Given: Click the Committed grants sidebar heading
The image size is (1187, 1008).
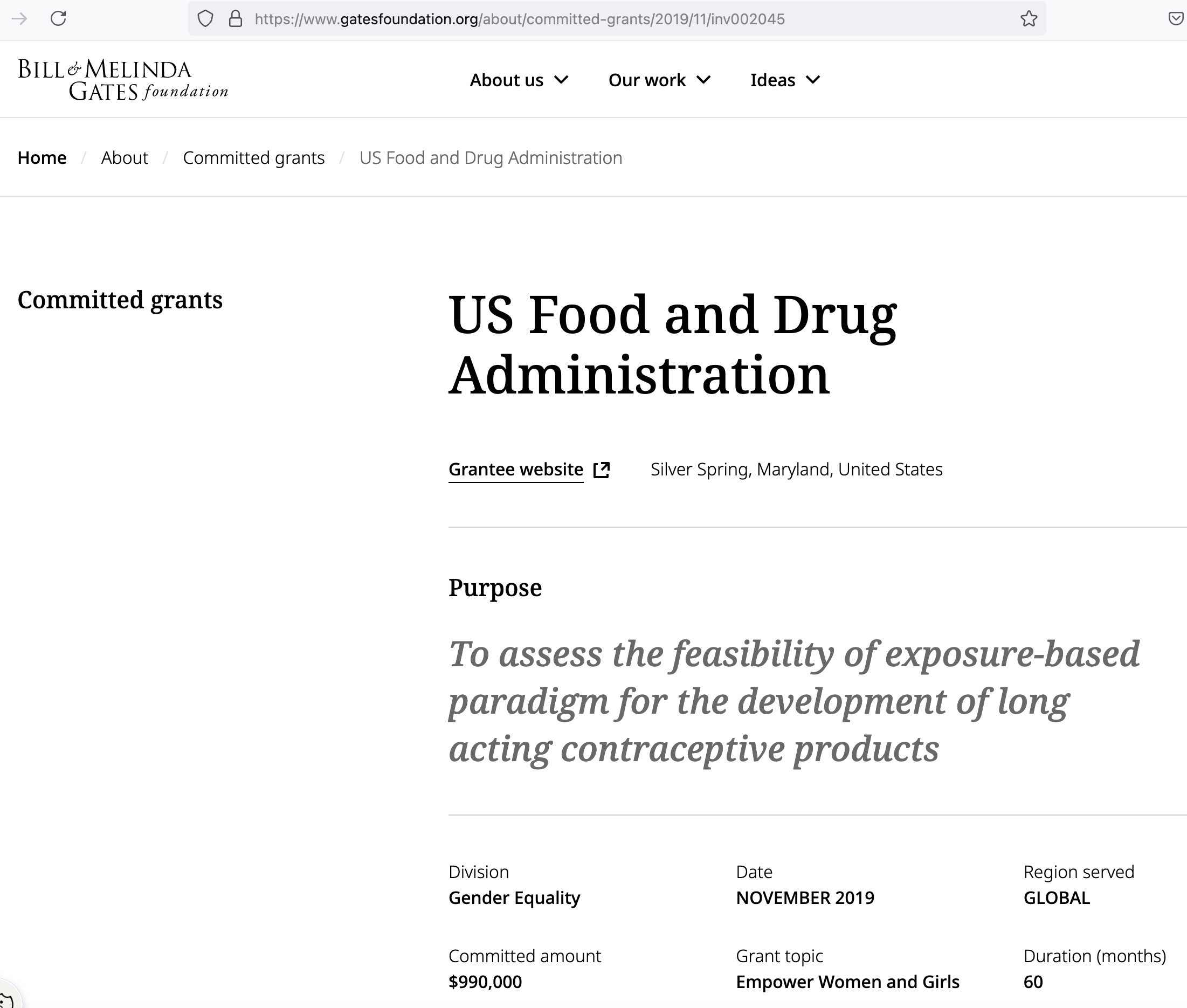Looking at the screenshot, I should (120, 300).
